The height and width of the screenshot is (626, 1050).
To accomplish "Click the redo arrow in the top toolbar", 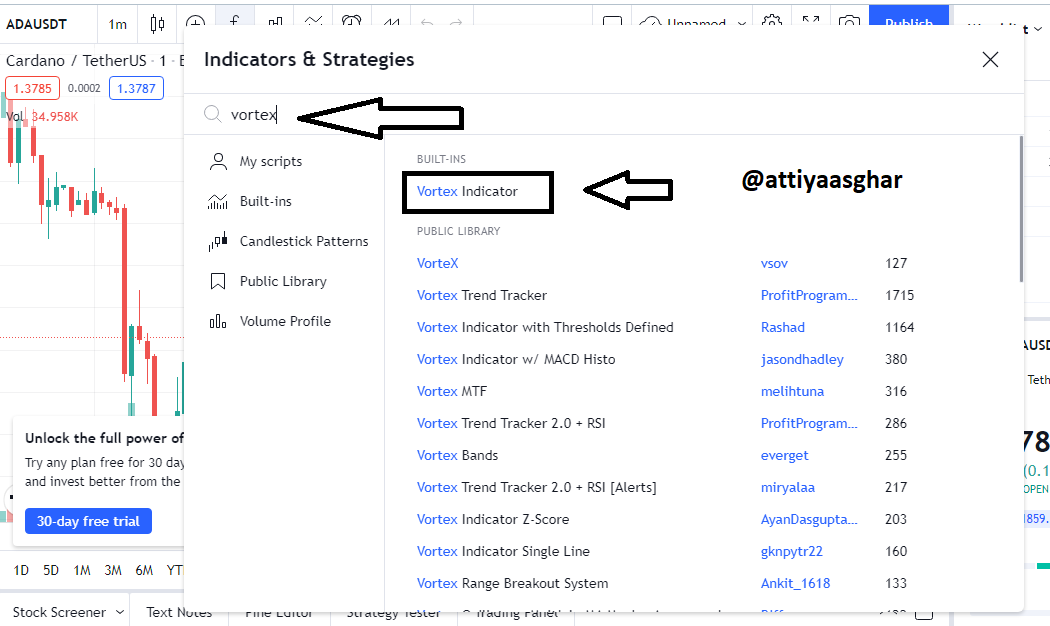I will [x=456, y=24].
